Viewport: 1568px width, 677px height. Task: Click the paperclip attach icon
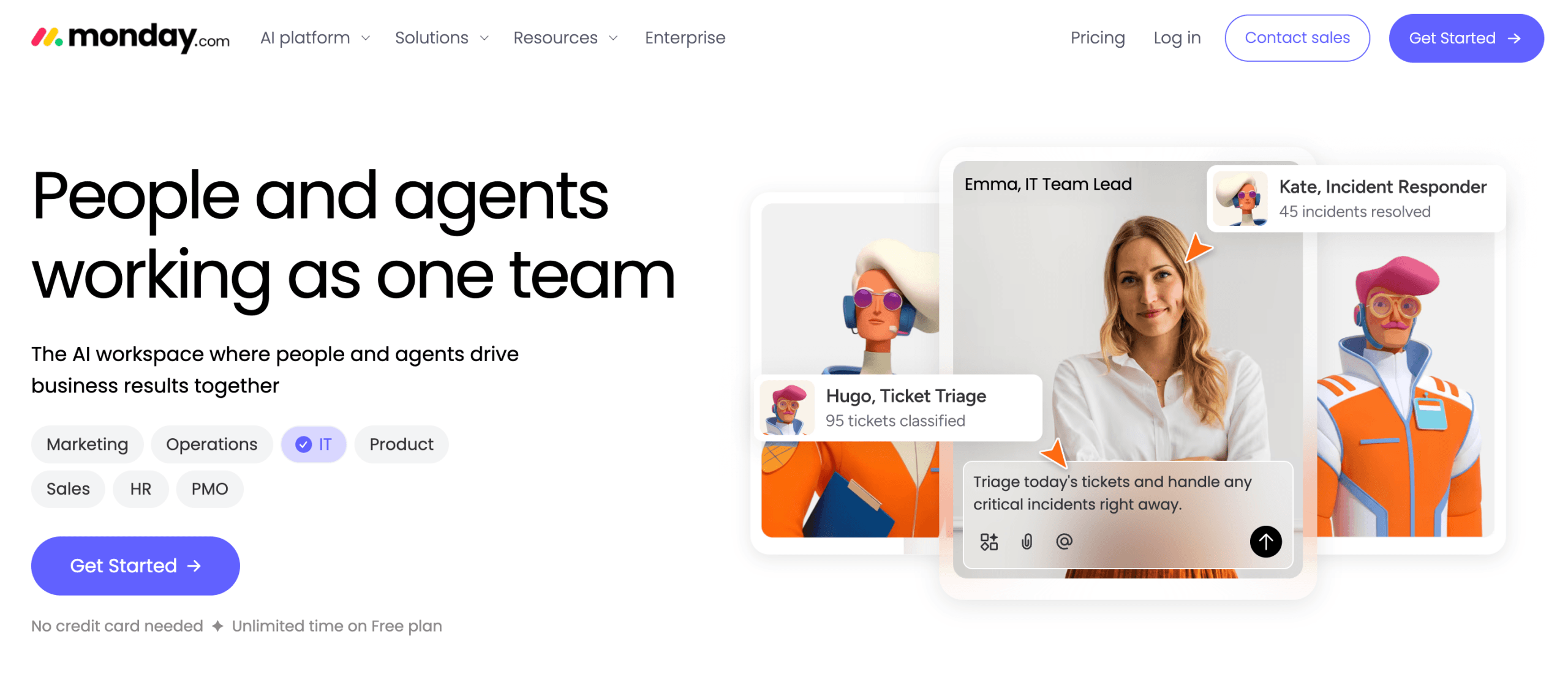tap(1027, 541)
